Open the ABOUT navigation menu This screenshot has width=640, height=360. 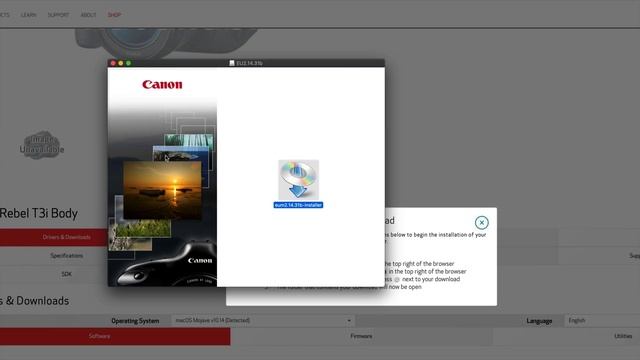point(88,15)
